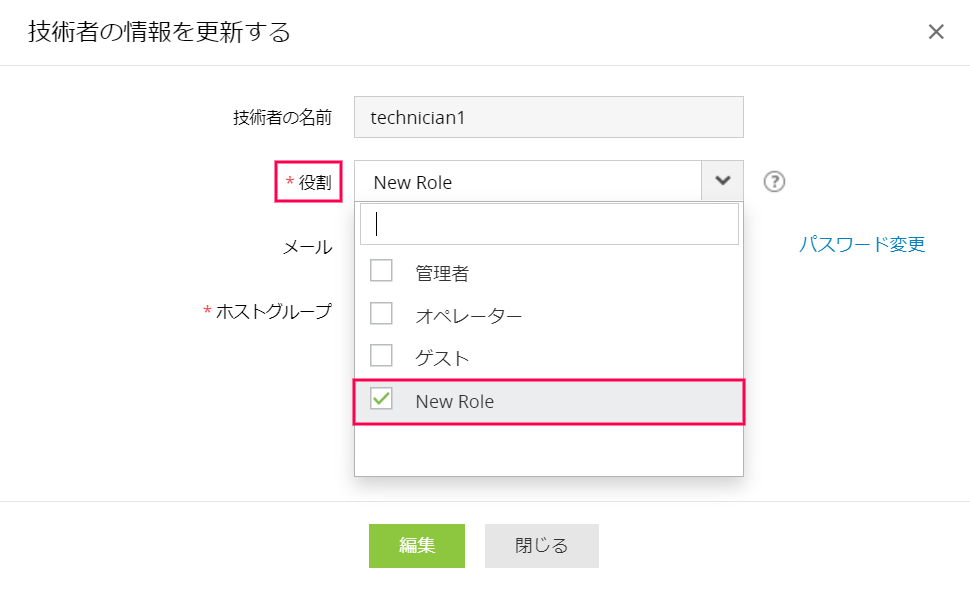Screen dimensions: 970x589
Task: Check the ゲスト checkbox
Action: tap(381, 356)
